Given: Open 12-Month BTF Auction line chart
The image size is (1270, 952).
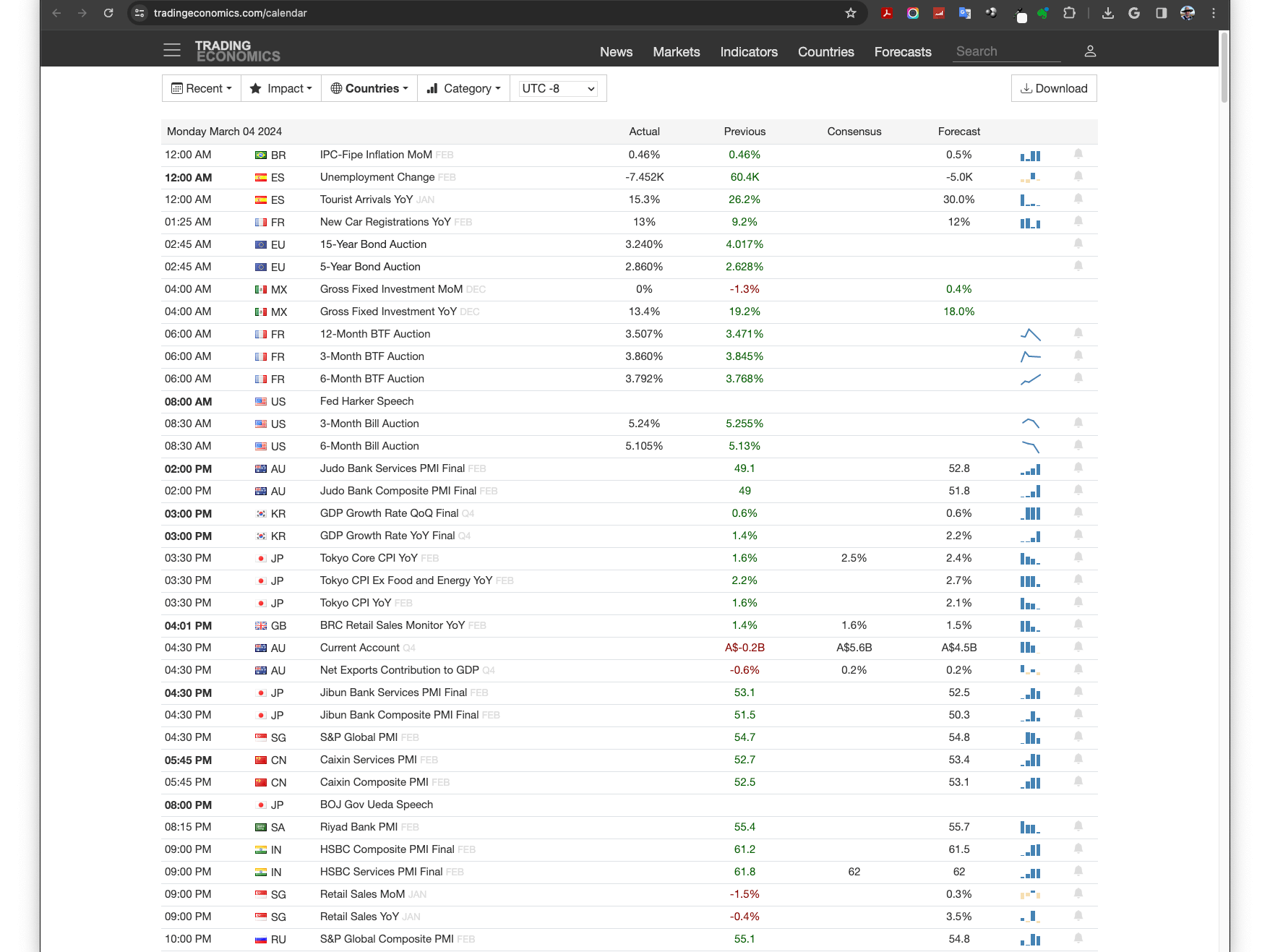Looking at the screenshot, I should [1030, 334].
